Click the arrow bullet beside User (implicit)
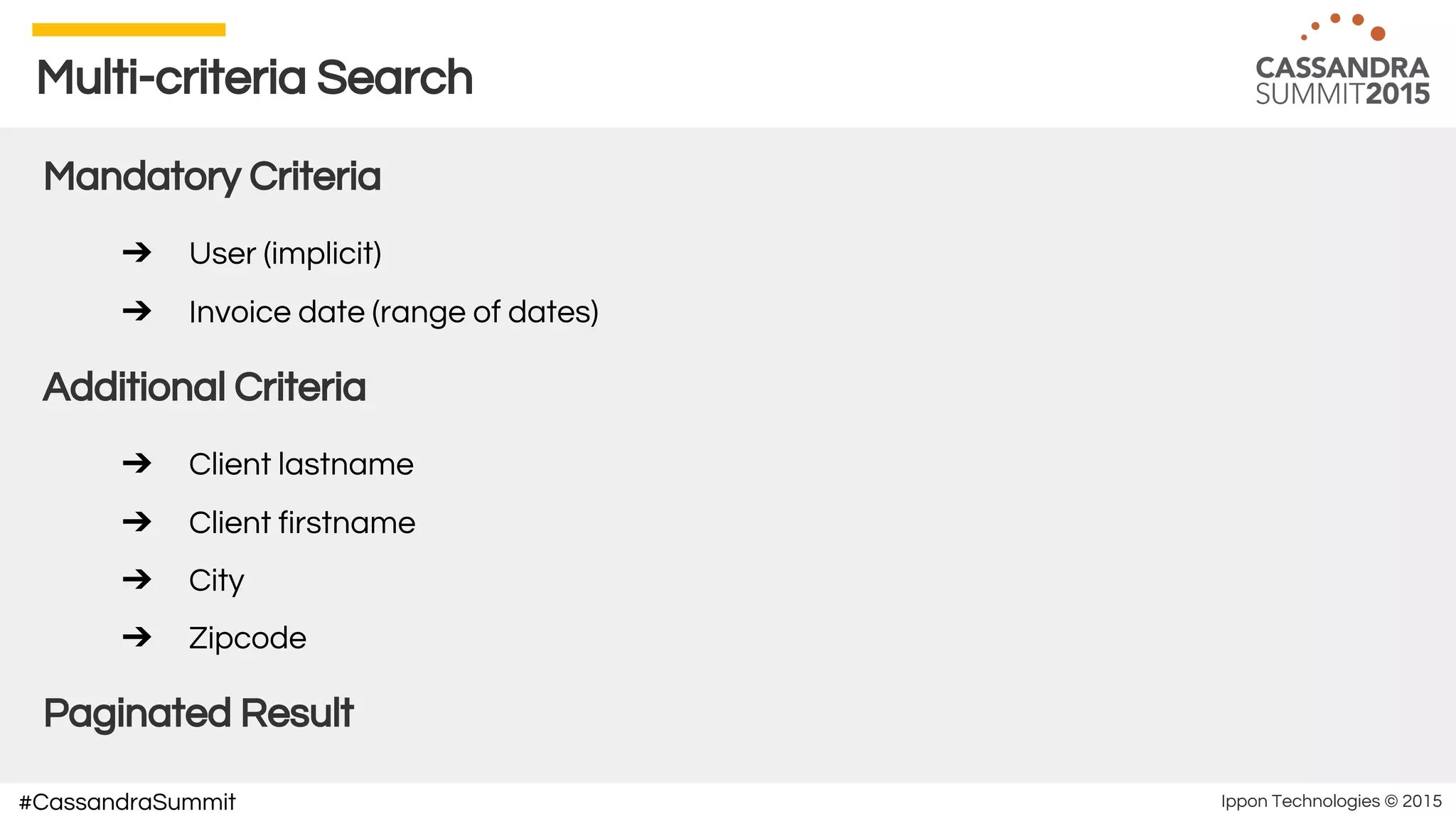 136,252
